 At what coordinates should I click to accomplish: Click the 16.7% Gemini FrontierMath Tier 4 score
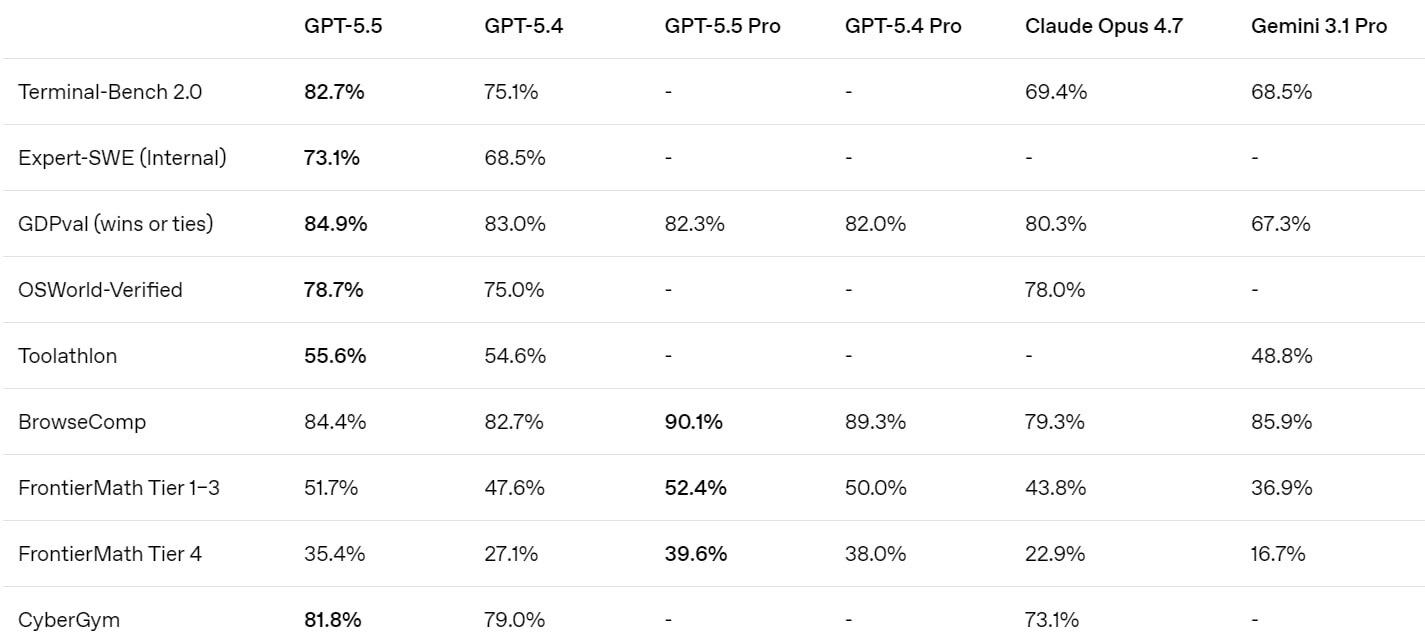click(1278, 554)
